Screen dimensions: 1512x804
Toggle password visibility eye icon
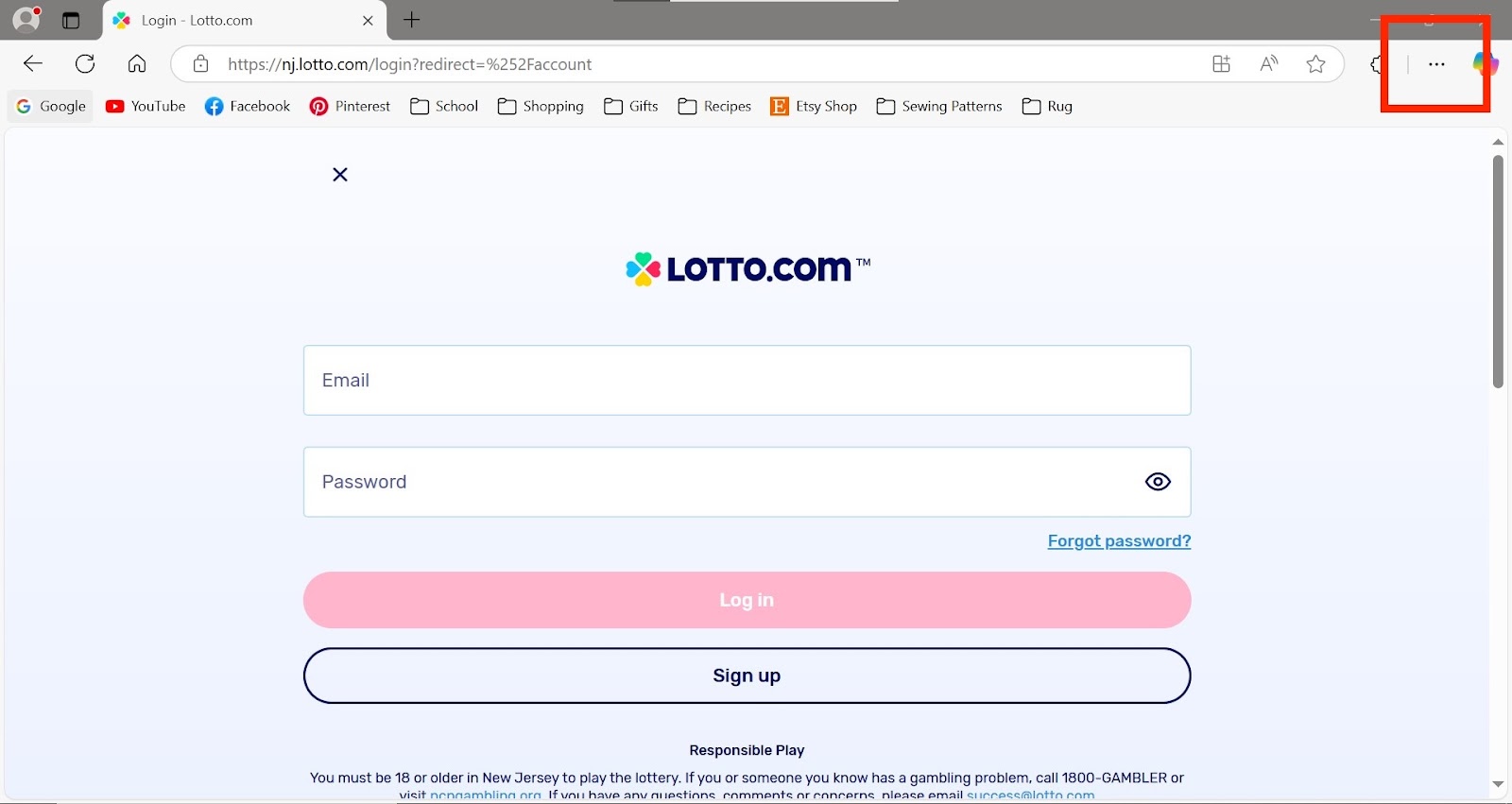1158,482
